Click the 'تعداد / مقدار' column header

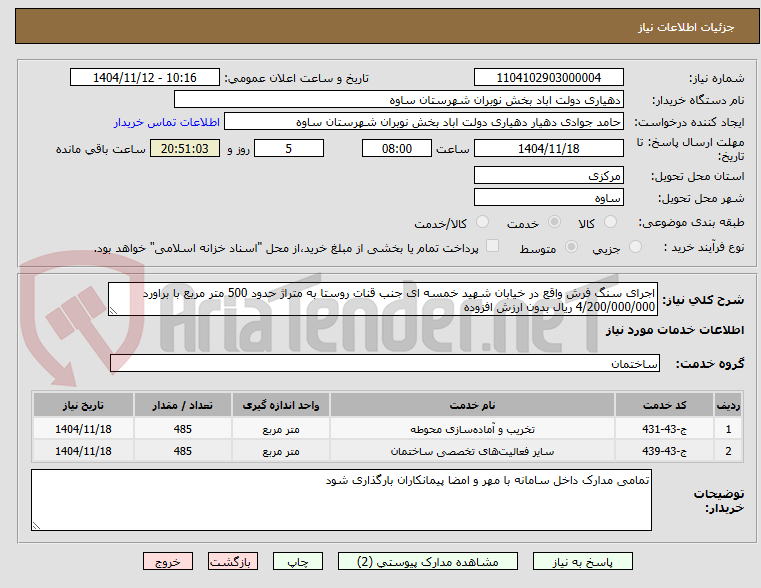tap(182, 405)
